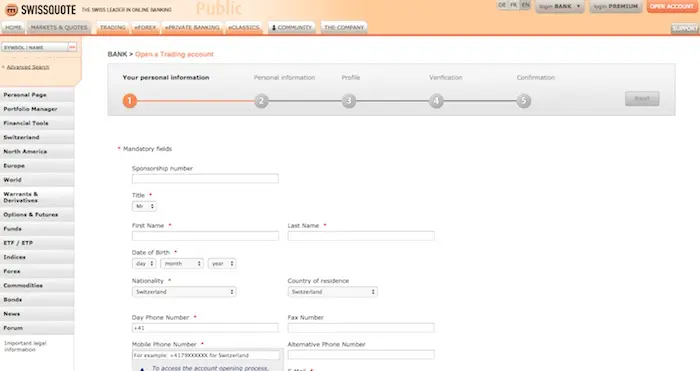Open North America in sidebar
The height and width of the screenshot is (371, 700).
tap(37, 151)
